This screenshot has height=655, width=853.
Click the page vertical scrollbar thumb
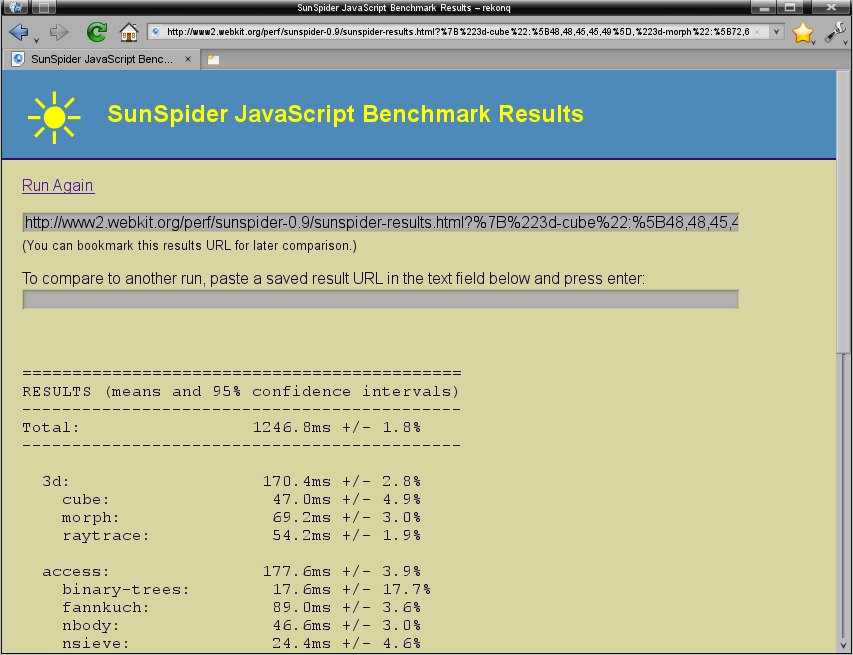(x=843, y=212)
